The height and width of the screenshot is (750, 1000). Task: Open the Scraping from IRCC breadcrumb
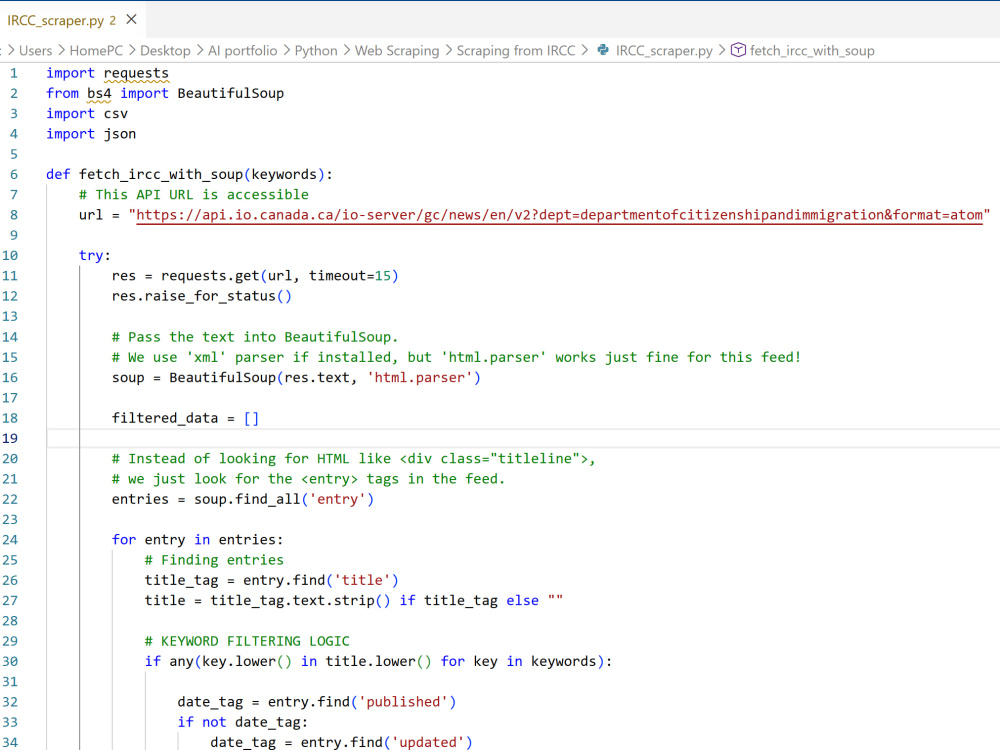[x=515, y=51]
